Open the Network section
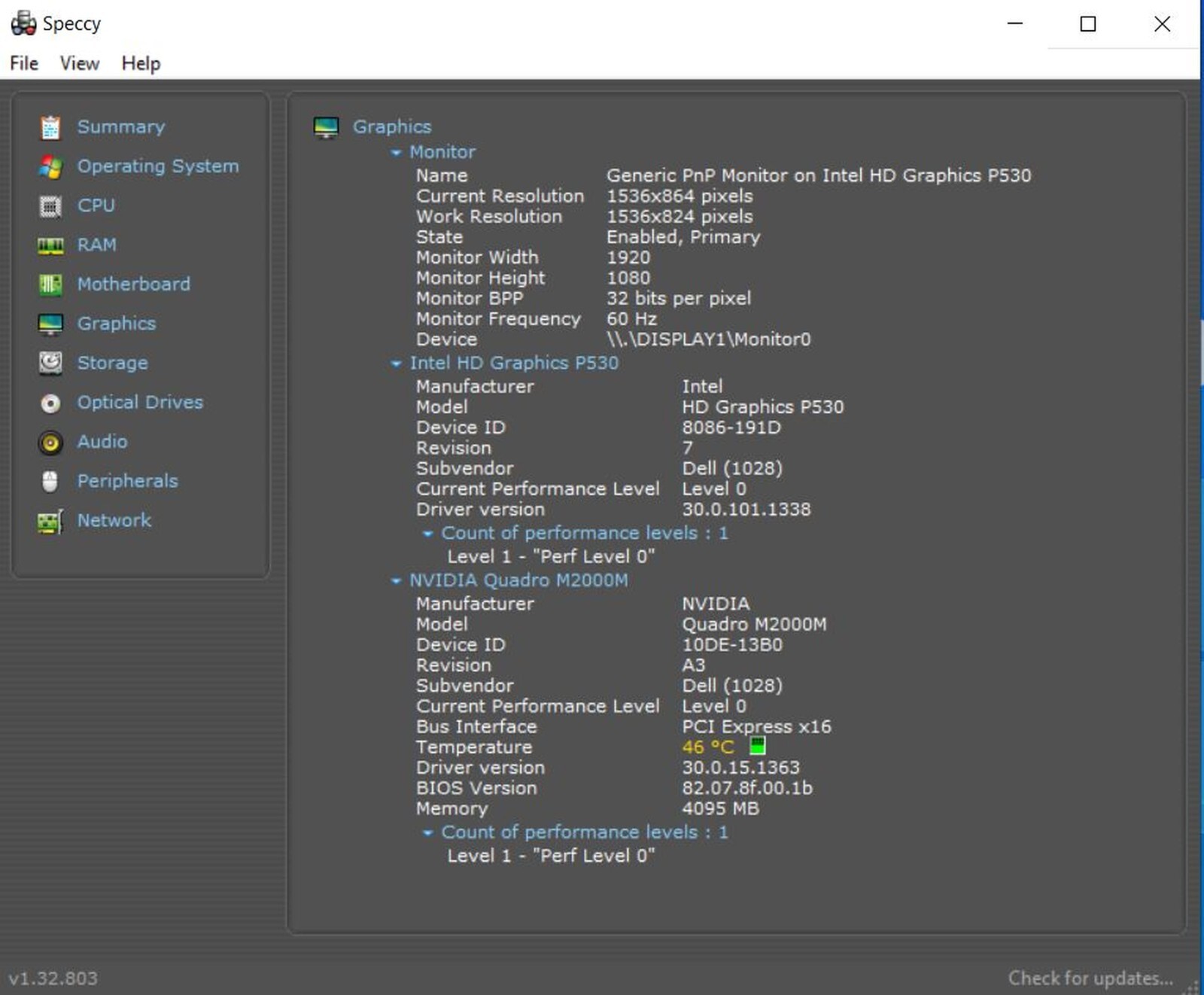 [114, 520]
